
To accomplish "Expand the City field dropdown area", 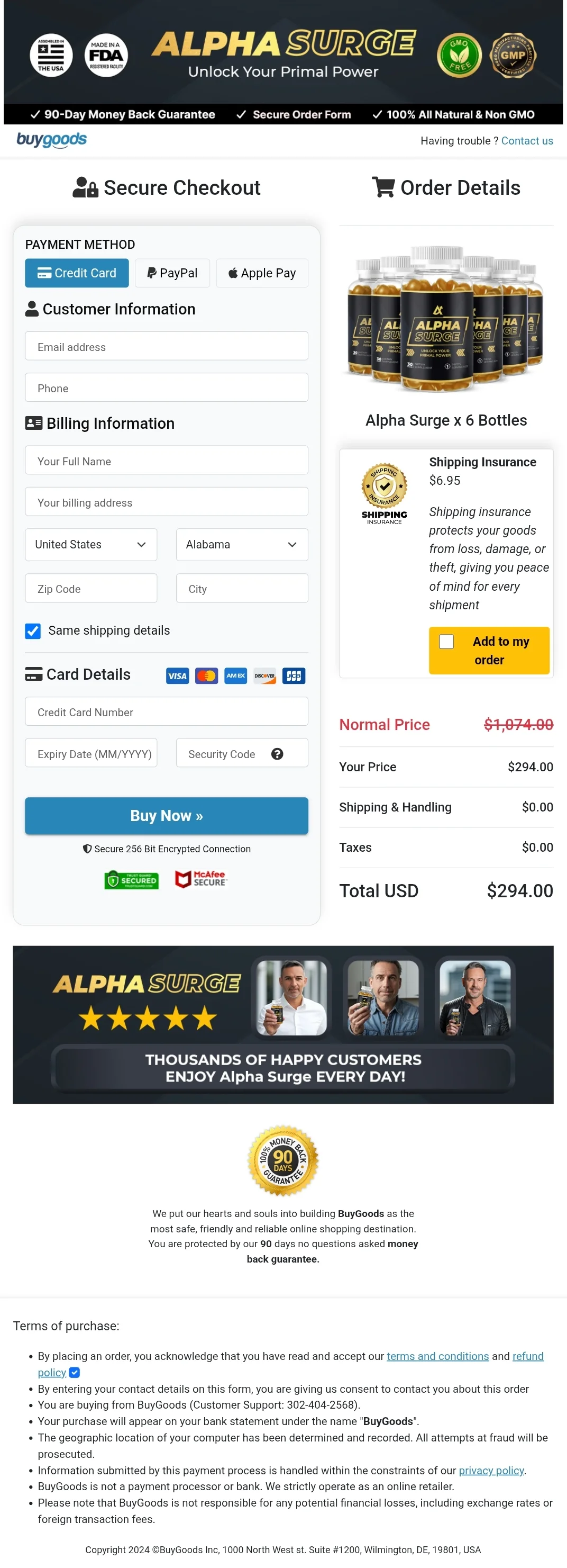I will coord(242,588).
